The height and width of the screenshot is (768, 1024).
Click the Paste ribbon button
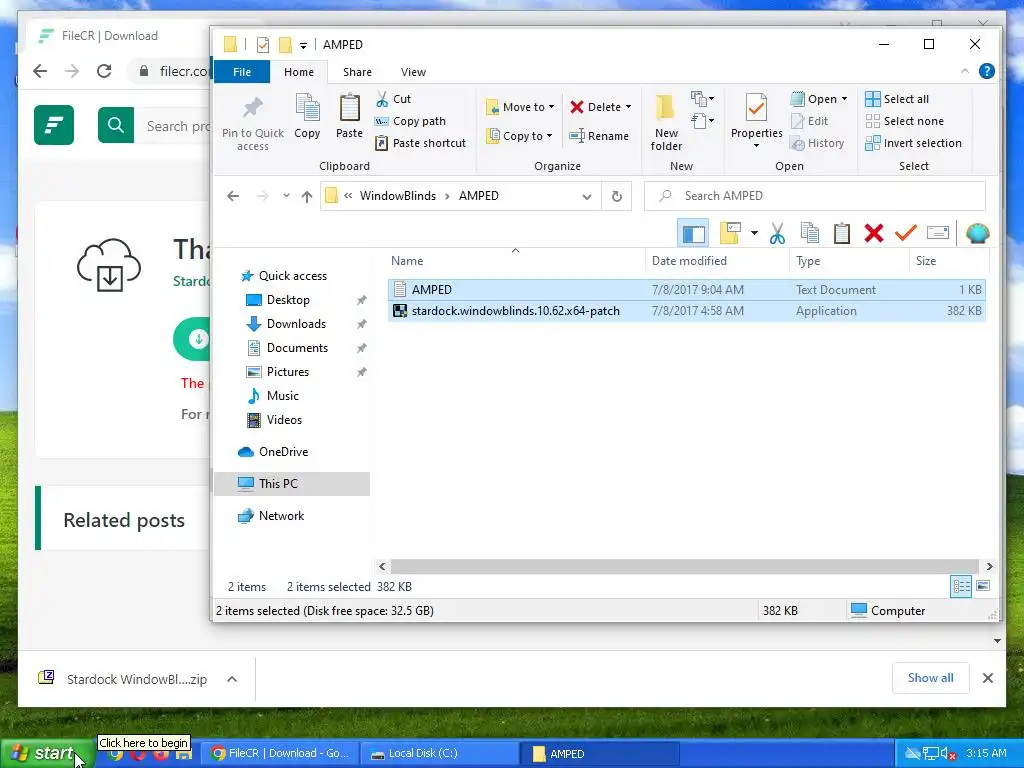[x=349, y=117]
